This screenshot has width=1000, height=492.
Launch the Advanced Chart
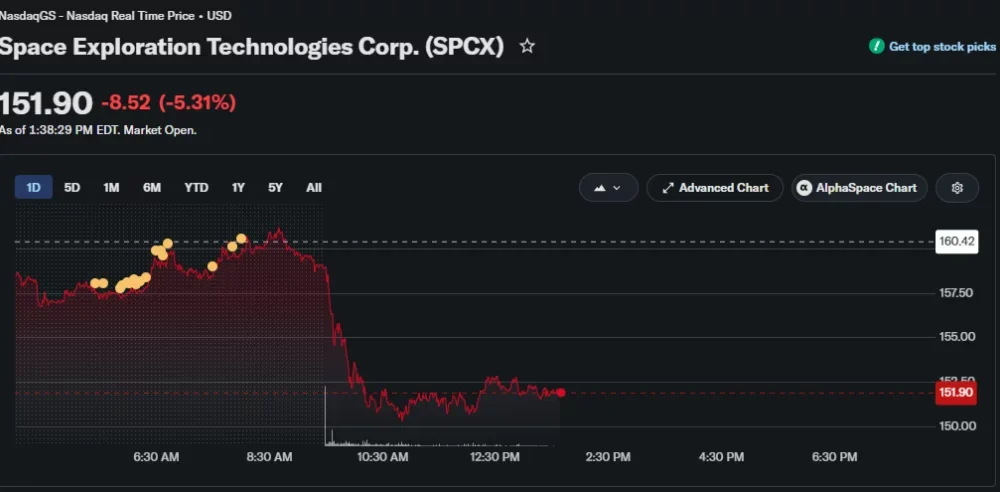(715, 188)
